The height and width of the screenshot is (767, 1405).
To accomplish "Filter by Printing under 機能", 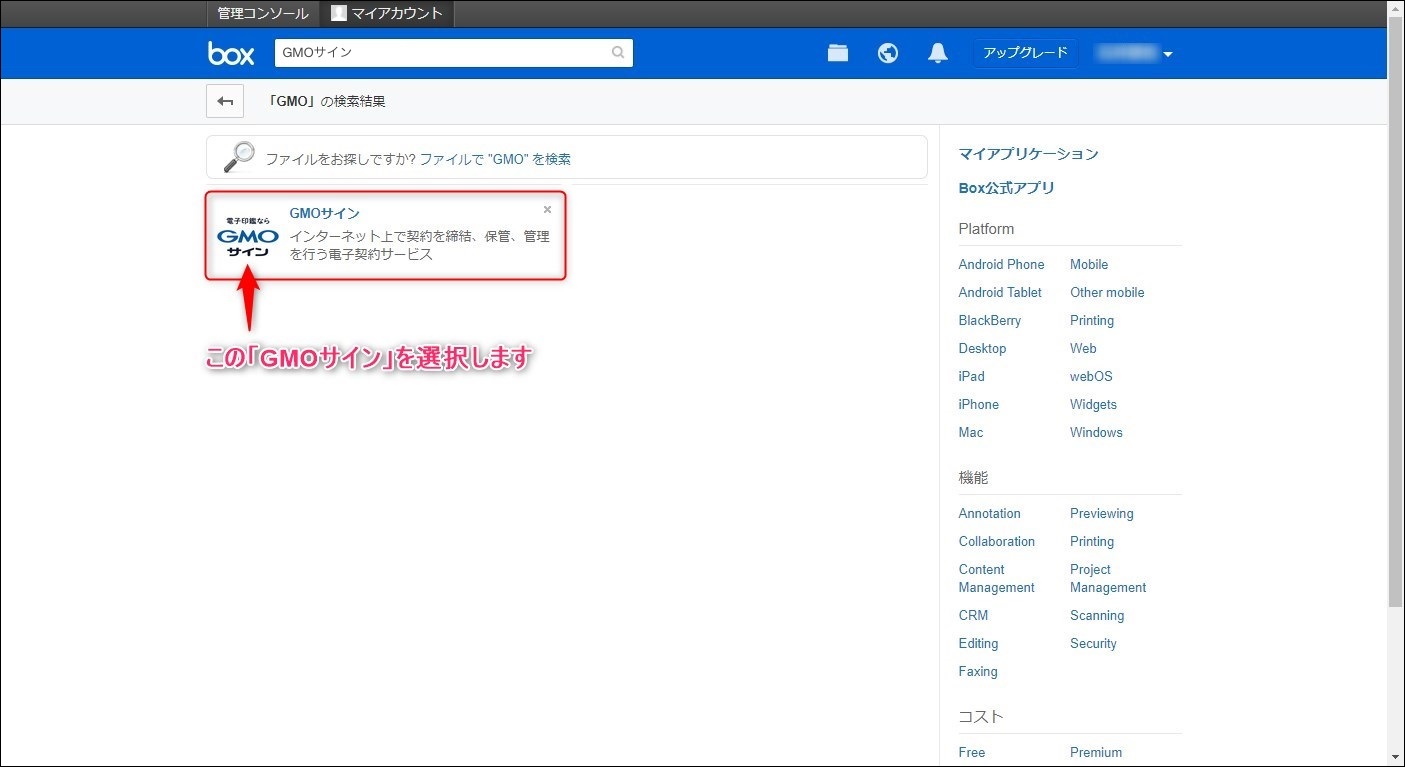I will click(x=1092, y=541).
